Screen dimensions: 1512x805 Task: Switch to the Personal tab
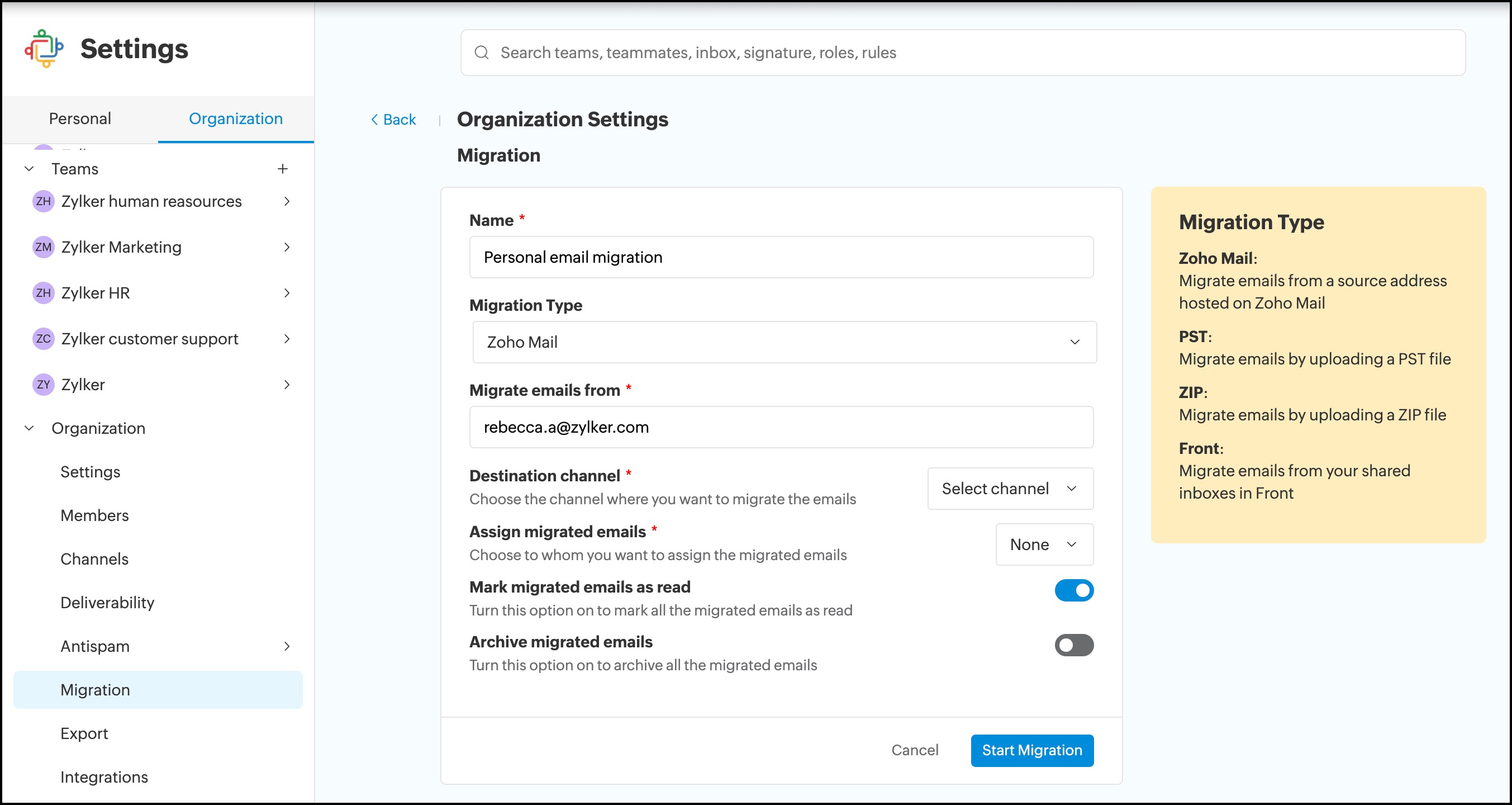[80, 119]
